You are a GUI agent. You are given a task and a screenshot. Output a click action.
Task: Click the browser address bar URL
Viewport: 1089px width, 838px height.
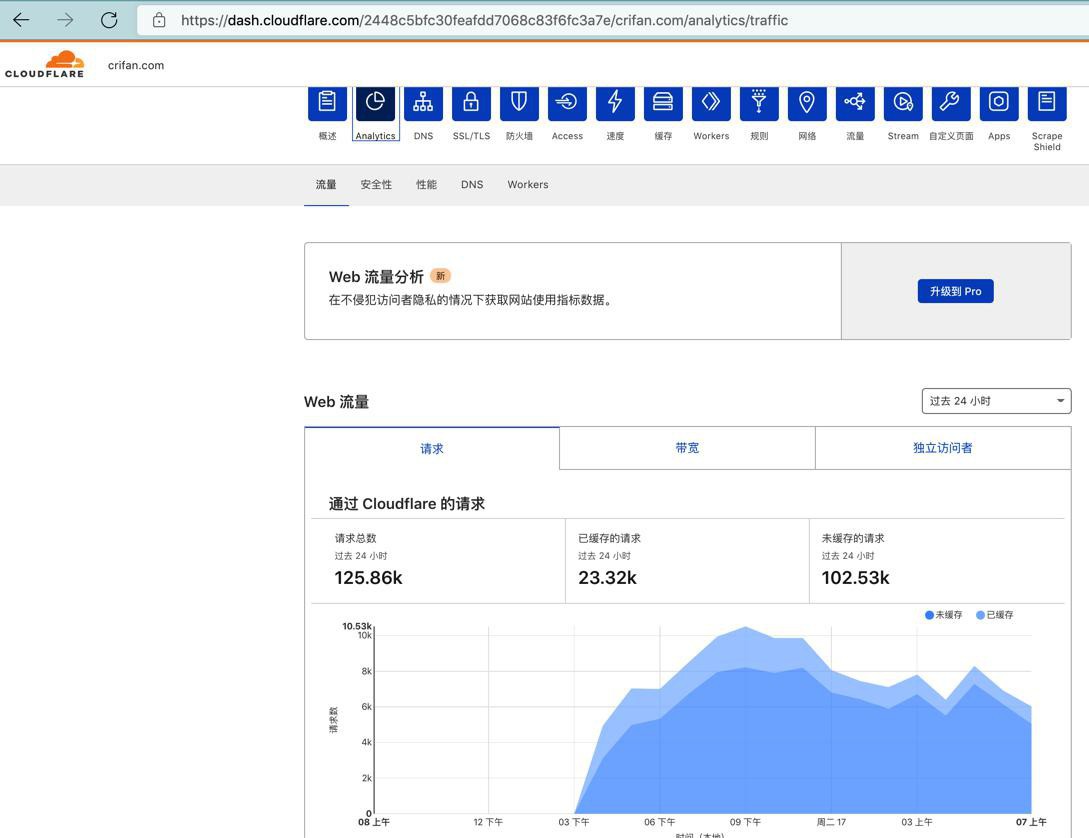pyautogui.click(x=484, y=20)
